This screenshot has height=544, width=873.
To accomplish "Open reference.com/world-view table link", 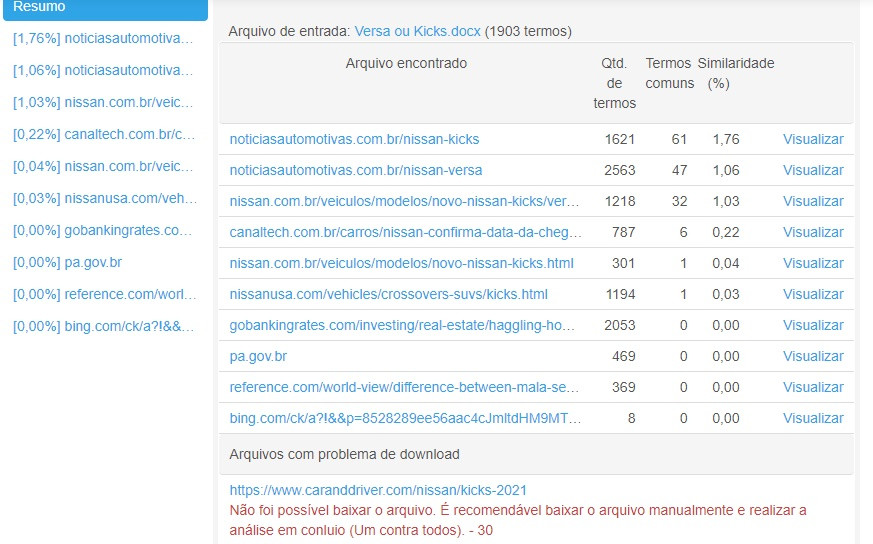I will (404, 388).
